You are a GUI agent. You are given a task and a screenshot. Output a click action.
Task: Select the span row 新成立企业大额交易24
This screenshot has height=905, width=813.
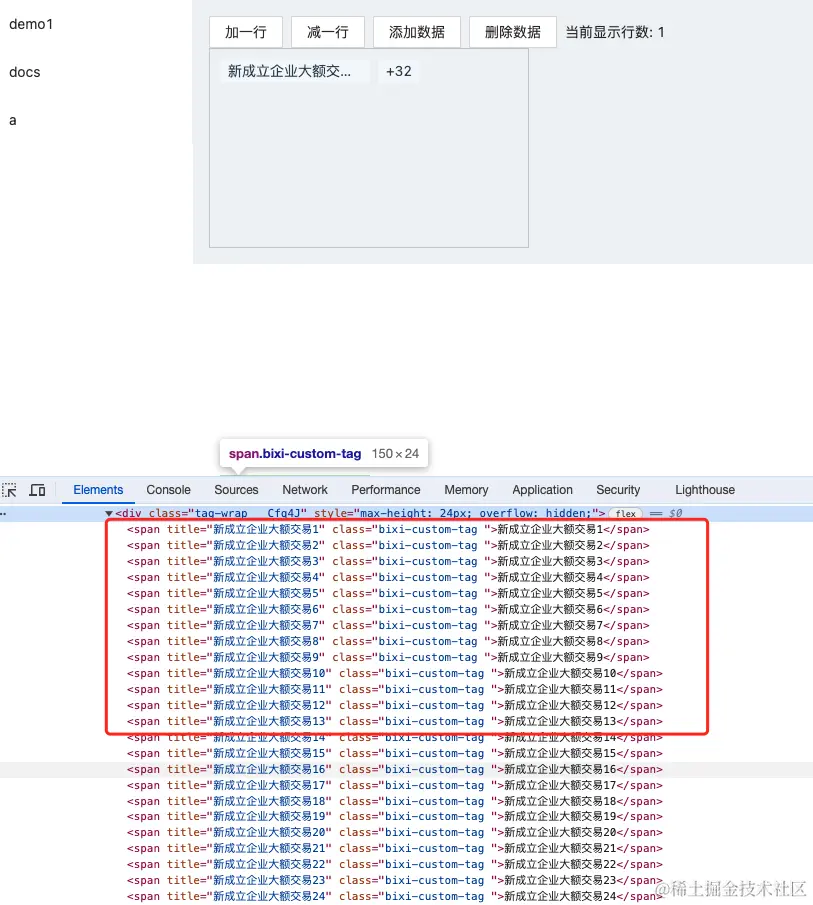pos(395,897)
